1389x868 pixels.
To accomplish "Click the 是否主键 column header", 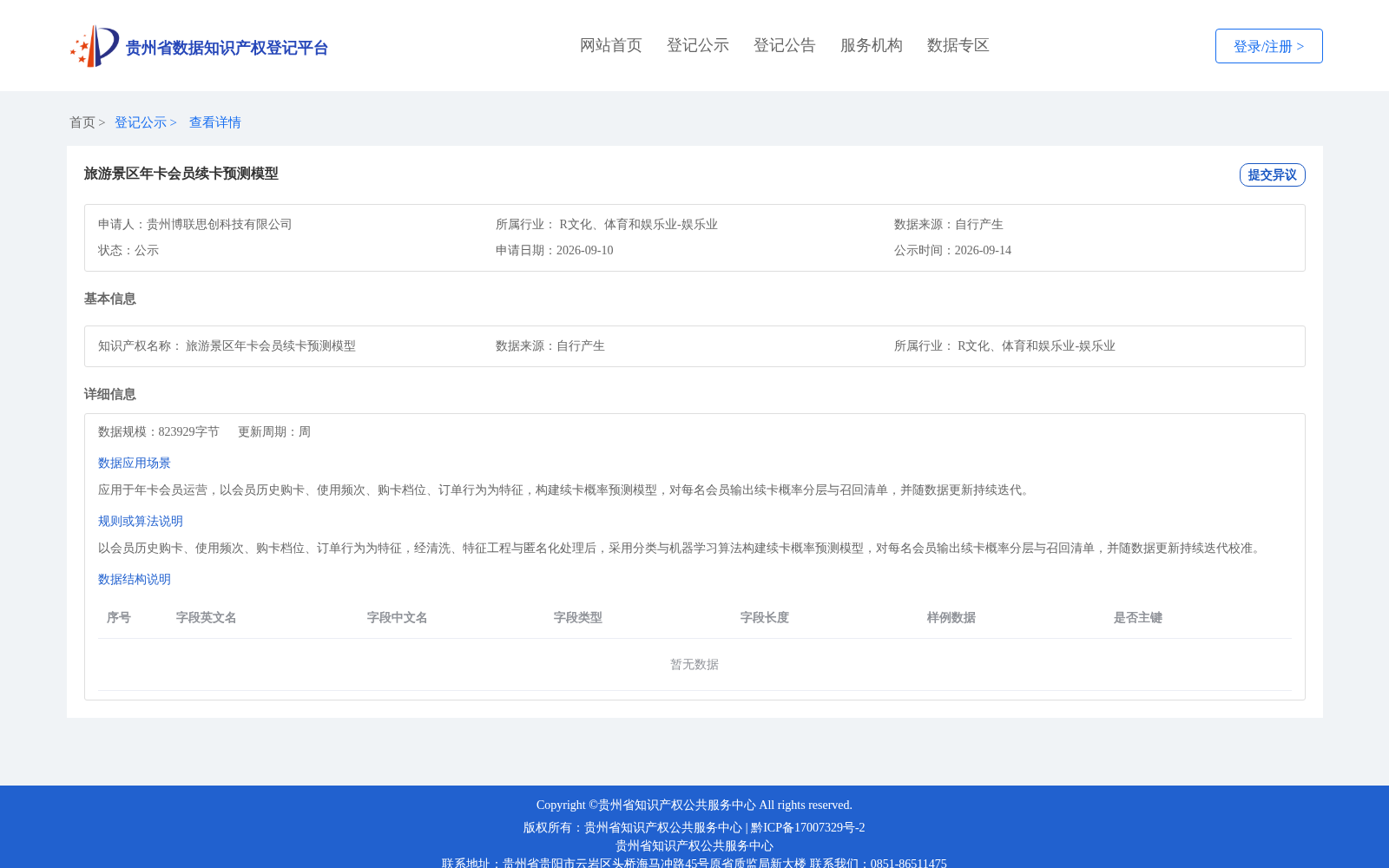I will coord(1138,617).
